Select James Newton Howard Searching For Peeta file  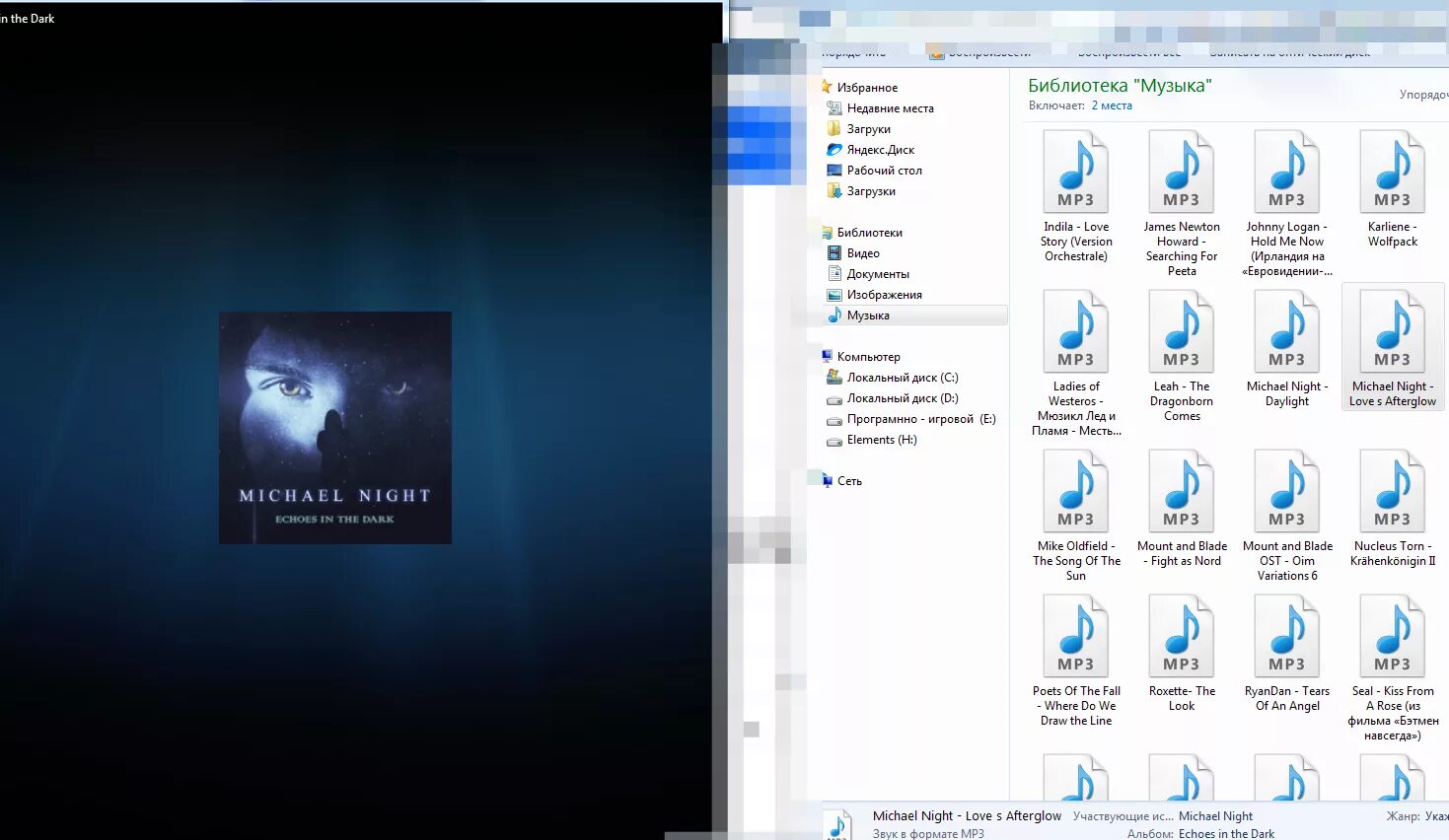pyautogui.click(x=1182, y=202)
